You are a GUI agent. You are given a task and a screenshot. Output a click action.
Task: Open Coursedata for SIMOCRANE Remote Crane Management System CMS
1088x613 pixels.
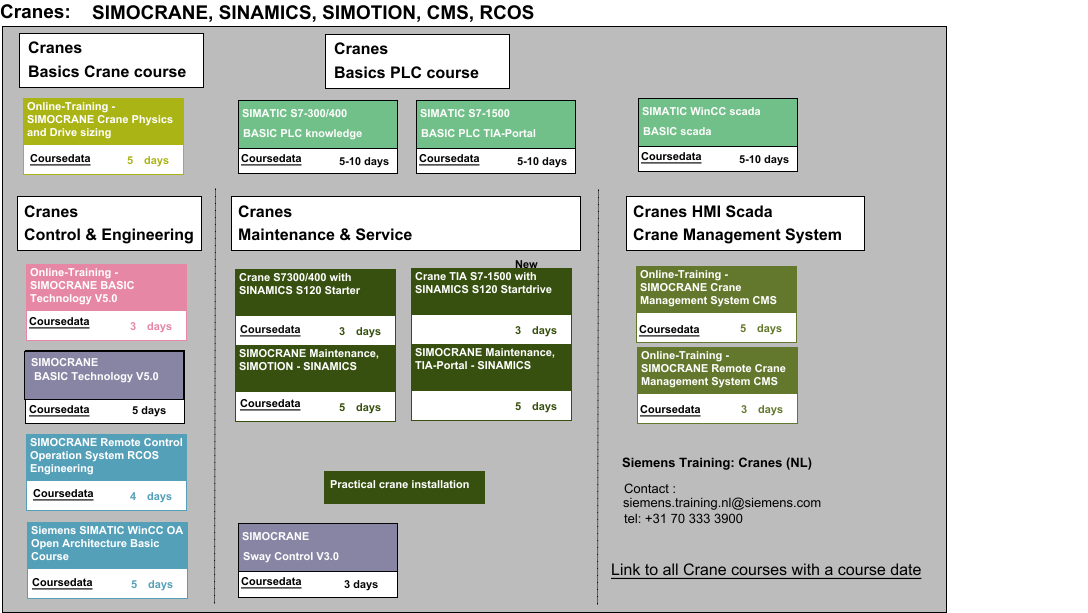670,410
